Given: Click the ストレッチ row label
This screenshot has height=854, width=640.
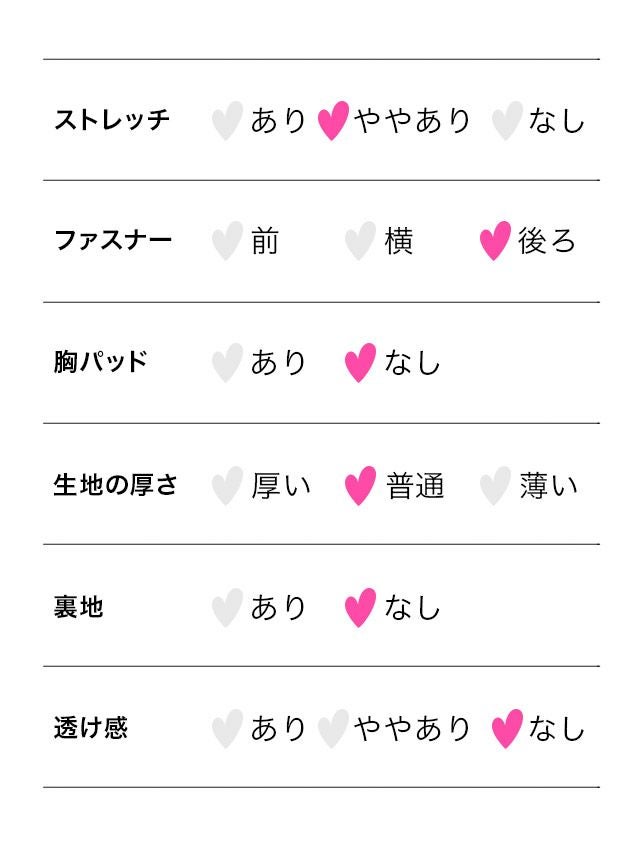Looking at the screenshot, I should click(112, 120).
